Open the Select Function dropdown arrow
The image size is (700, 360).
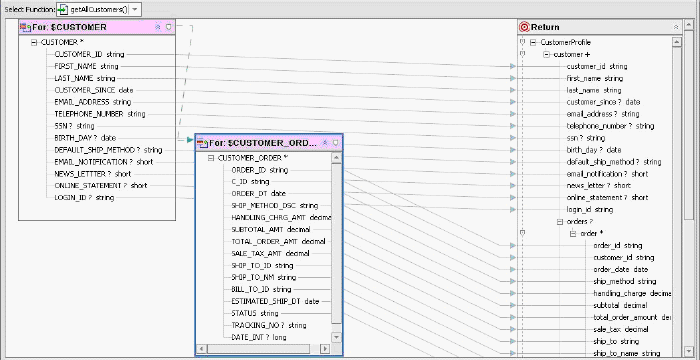coord(135,9)
